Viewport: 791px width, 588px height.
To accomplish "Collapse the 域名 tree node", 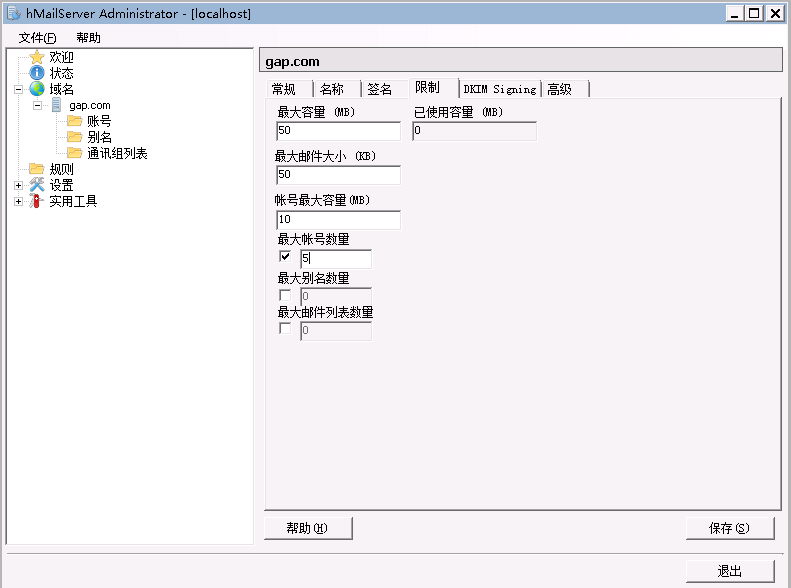I will pos(19,90).
